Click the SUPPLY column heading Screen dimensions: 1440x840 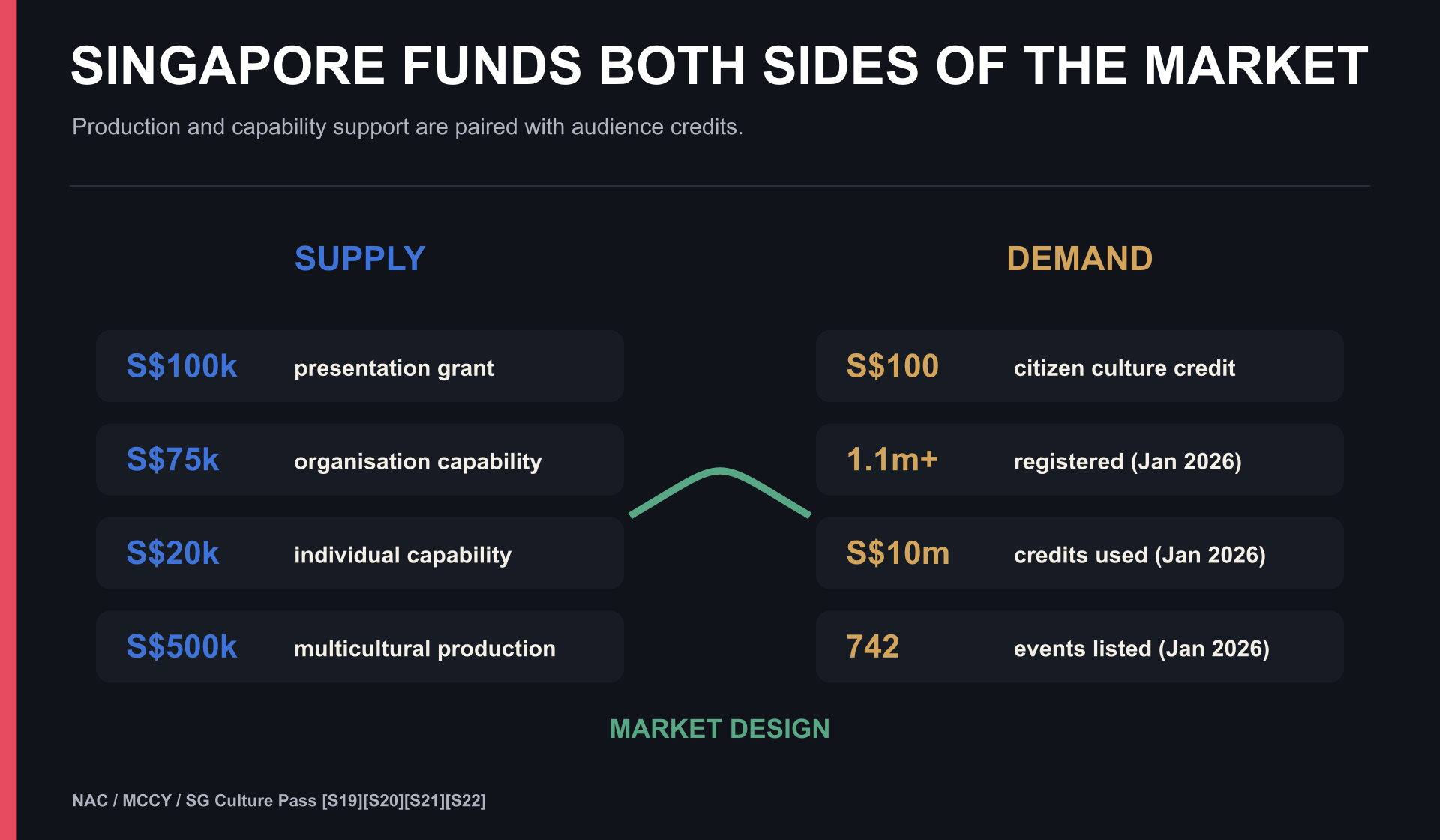point(360,259)
